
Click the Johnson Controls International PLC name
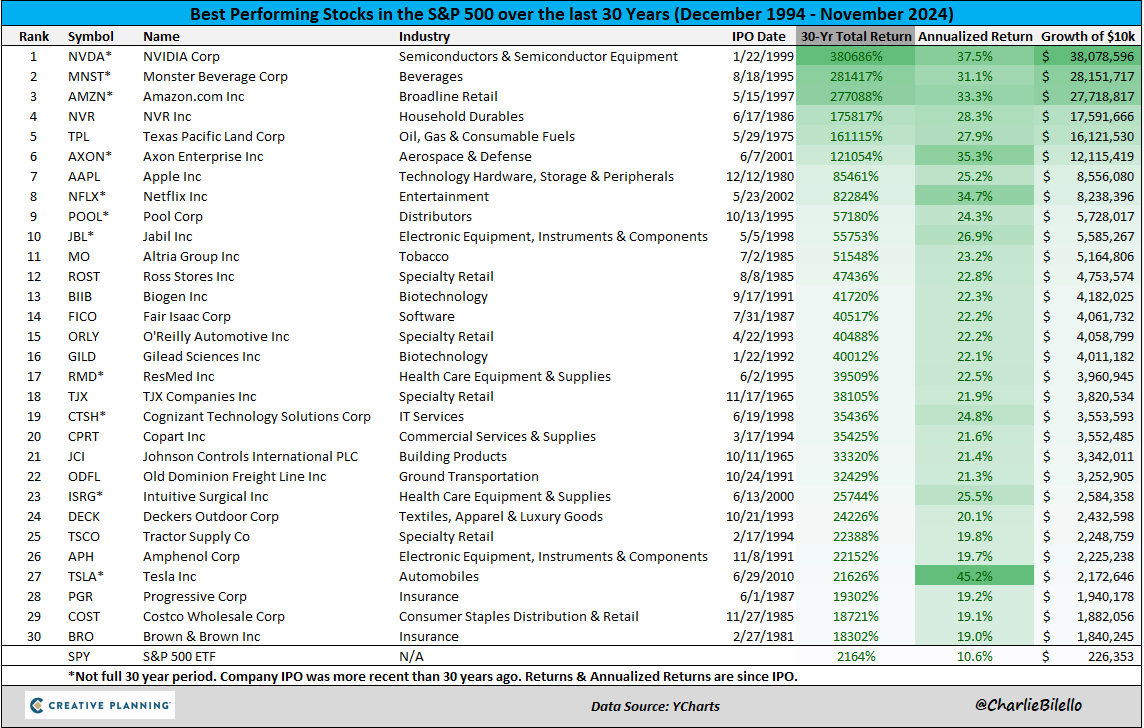[250, 457]
